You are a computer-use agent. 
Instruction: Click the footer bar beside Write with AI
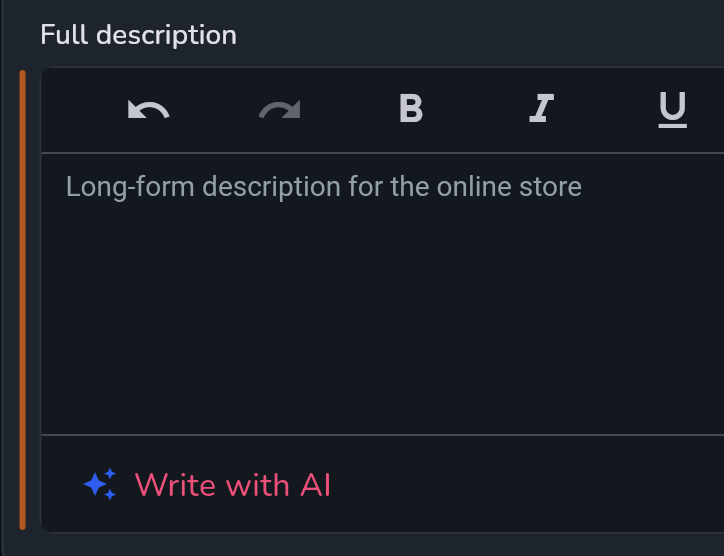pos(526,484)
